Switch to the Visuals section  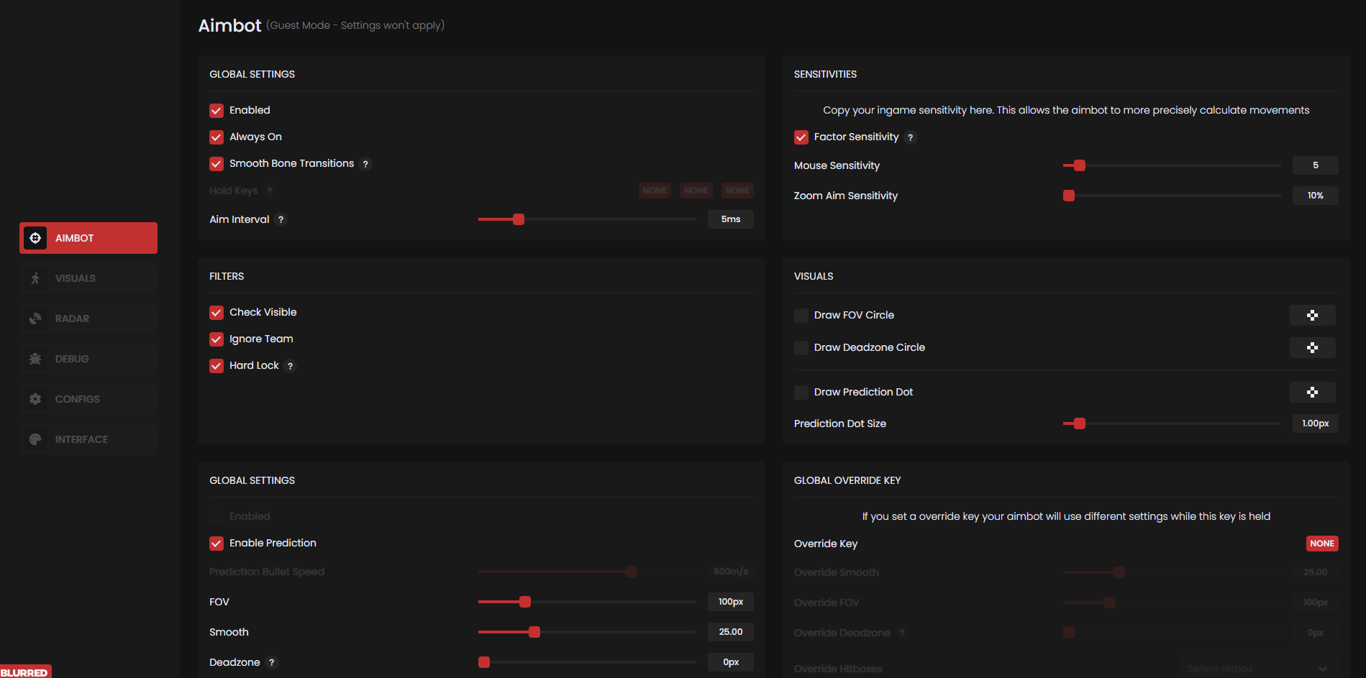click(x=88, y=278)
